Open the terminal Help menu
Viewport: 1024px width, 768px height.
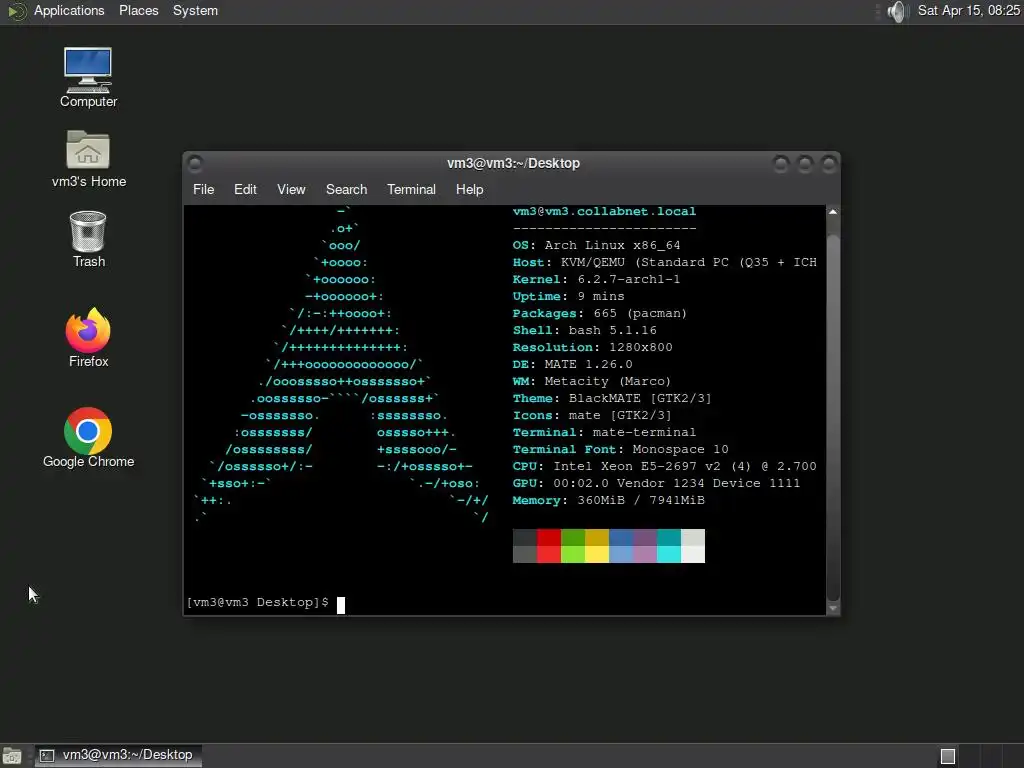pyautogui.click(x=469, y=189)
